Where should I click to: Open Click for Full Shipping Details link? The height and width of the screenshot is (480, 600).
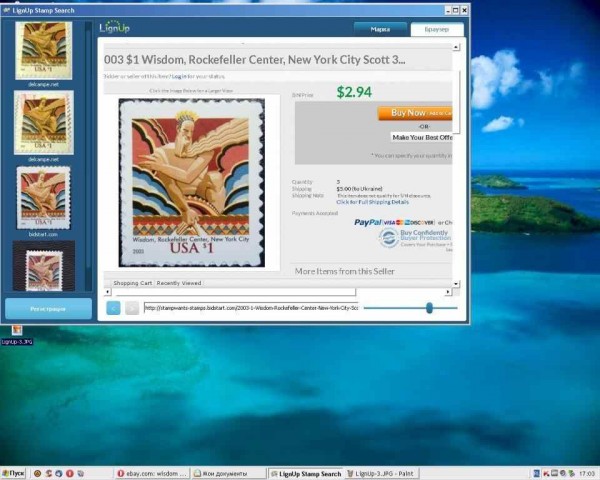coord(373,202)
